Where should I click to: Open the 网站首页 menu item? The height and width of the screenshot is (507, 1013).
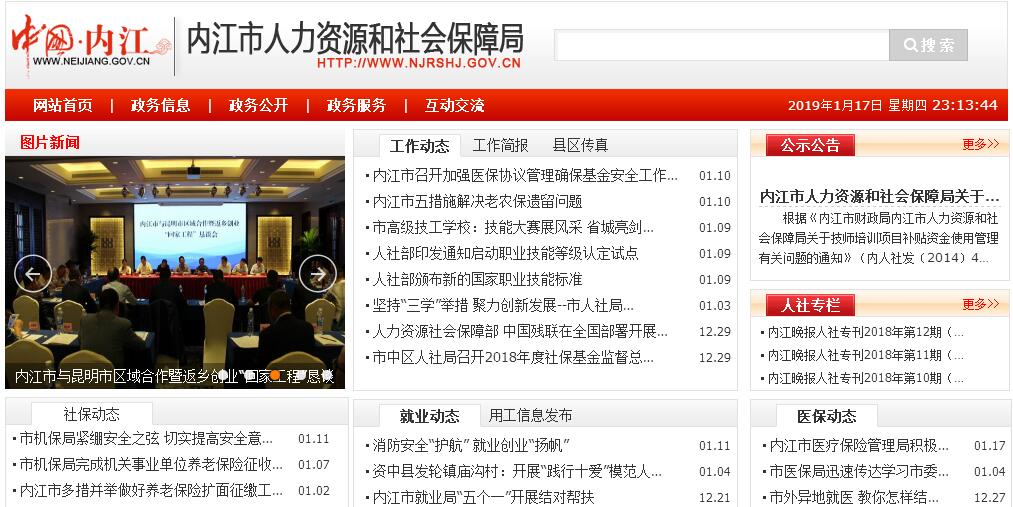pos(63,105)
